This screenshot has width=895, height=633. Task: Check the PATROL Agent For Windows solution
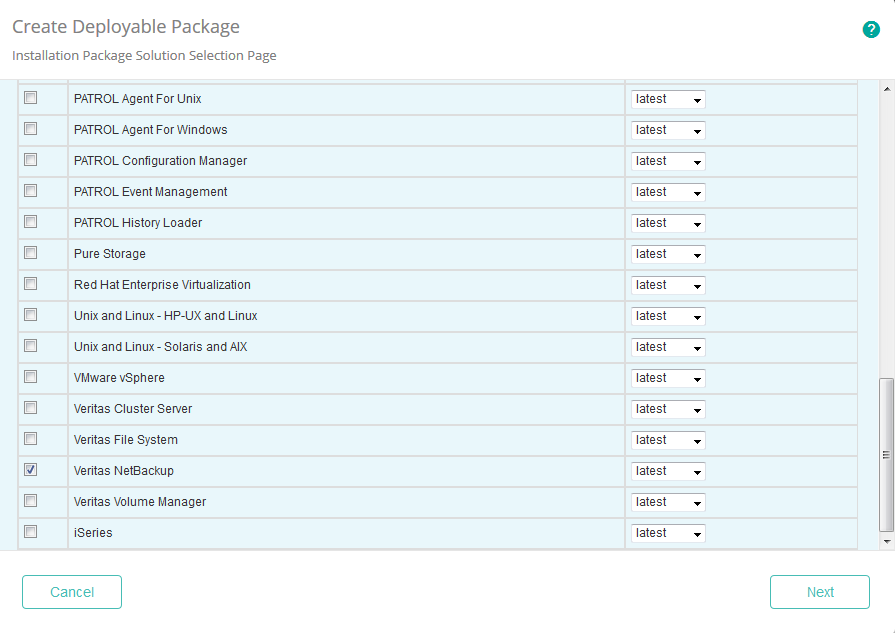point(30,129)
